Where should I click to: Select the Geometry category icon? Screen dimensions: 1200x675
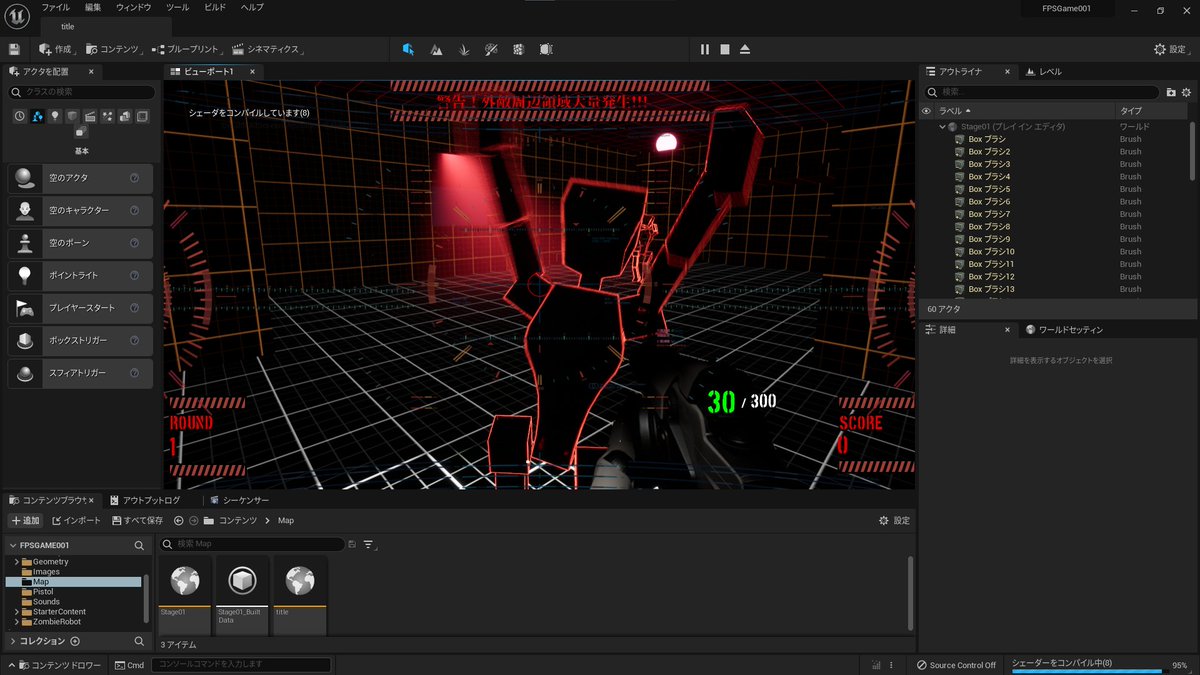tap(125, 117)
